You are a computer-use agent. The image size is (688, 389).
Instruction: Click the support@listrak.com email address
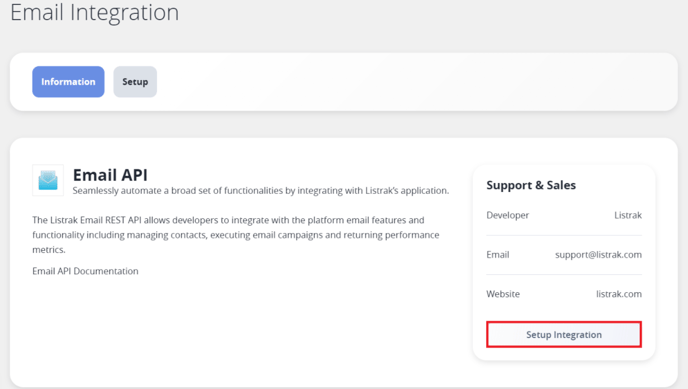coord(598,255)
